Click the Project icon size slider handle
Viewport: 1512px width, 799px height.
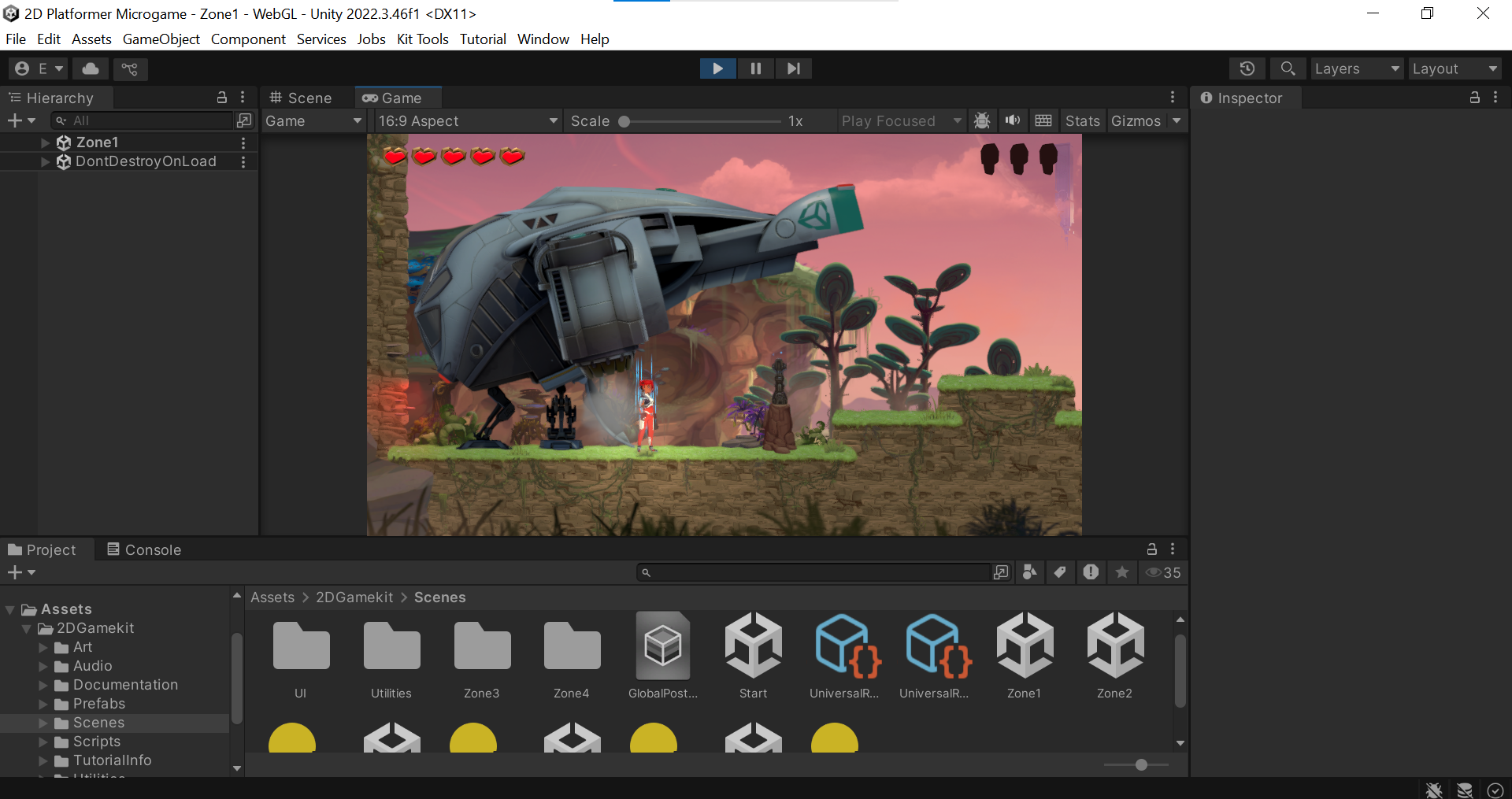[x=1141, y=764]
